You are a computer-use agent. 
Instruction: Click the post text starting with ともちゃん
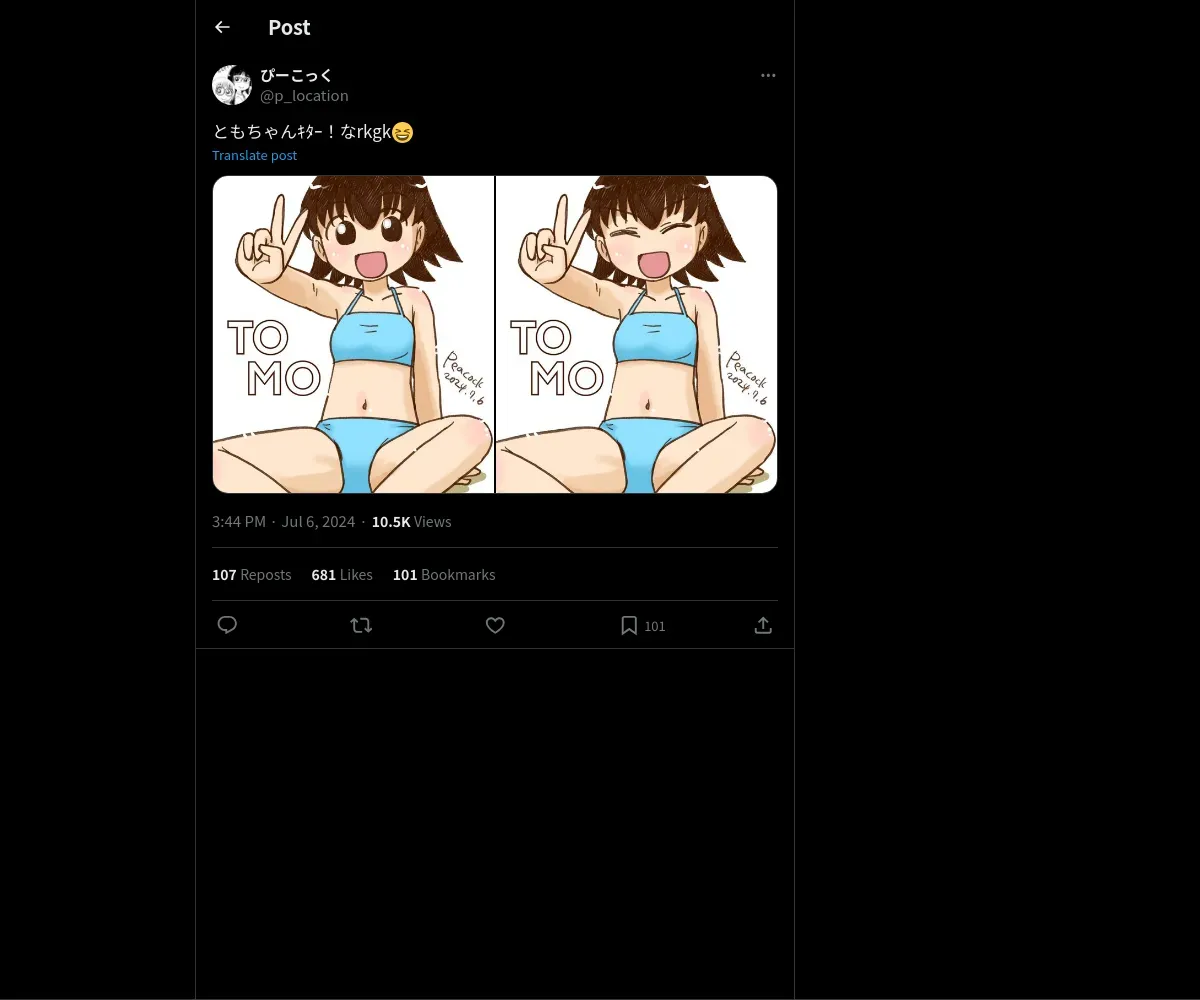[x=302, y=132]
